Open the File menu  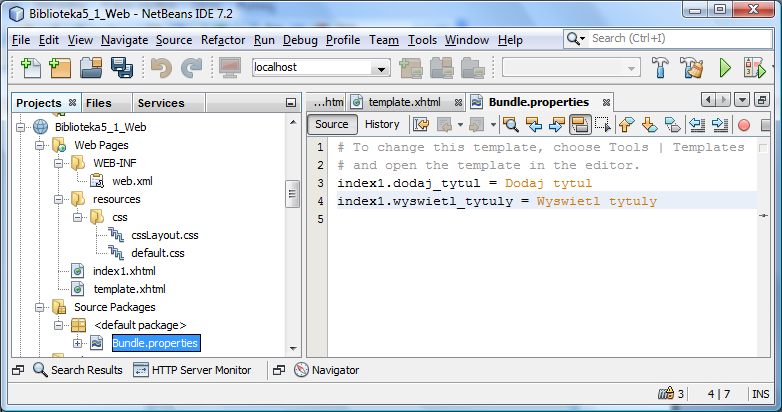click(21, 40)
